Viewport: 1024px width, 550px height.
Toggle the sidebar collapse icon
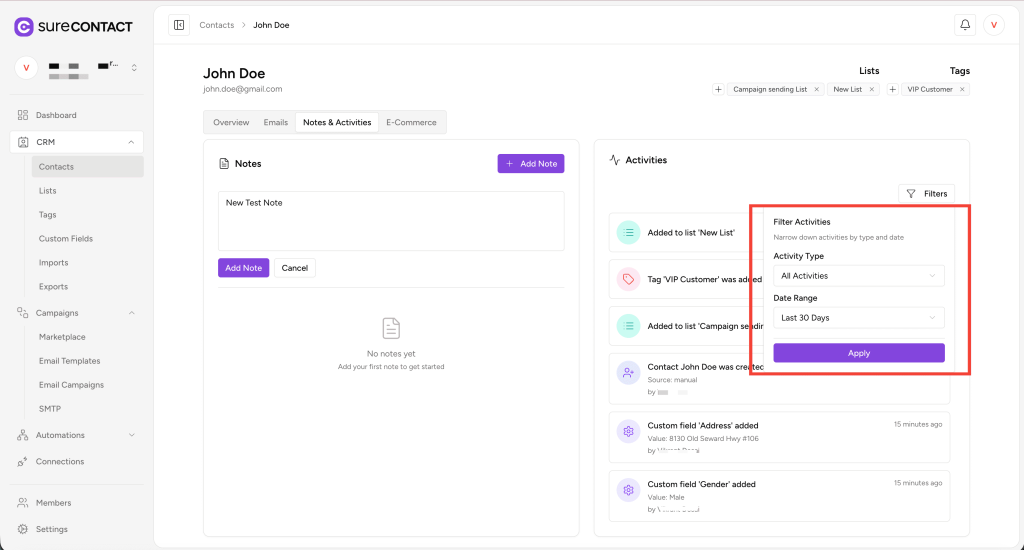coord(179,25)
